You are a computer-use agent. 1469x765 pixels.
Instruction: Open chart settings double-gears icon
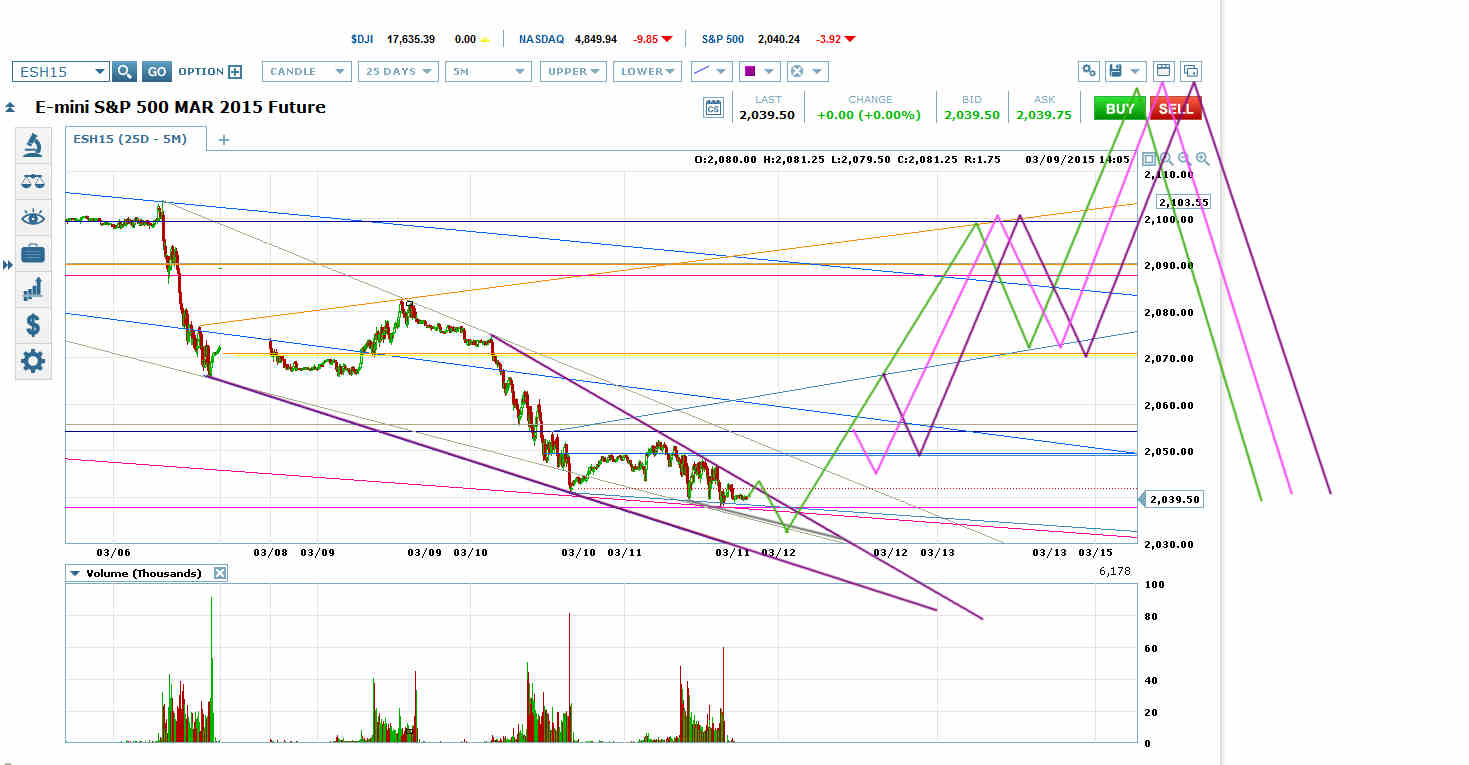pyautogui.click(x=1089, y=71)
